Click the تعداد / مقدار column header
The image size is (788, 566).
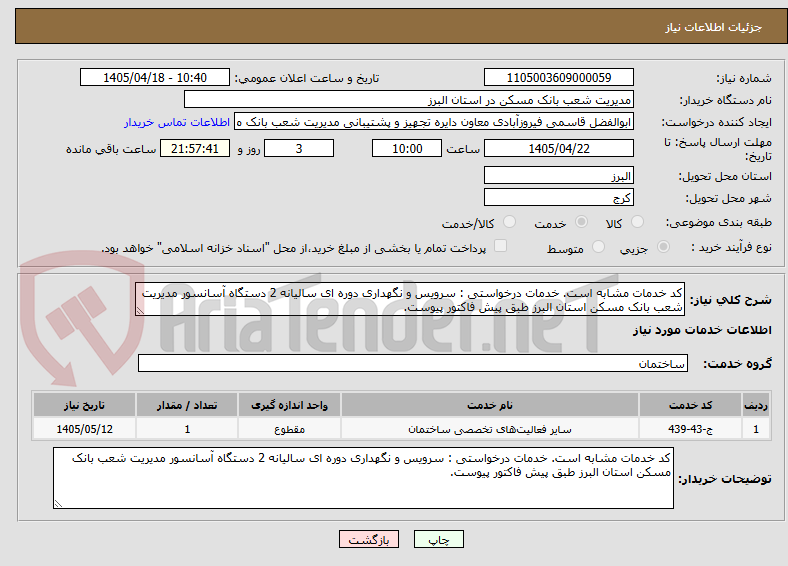(187, 405)
